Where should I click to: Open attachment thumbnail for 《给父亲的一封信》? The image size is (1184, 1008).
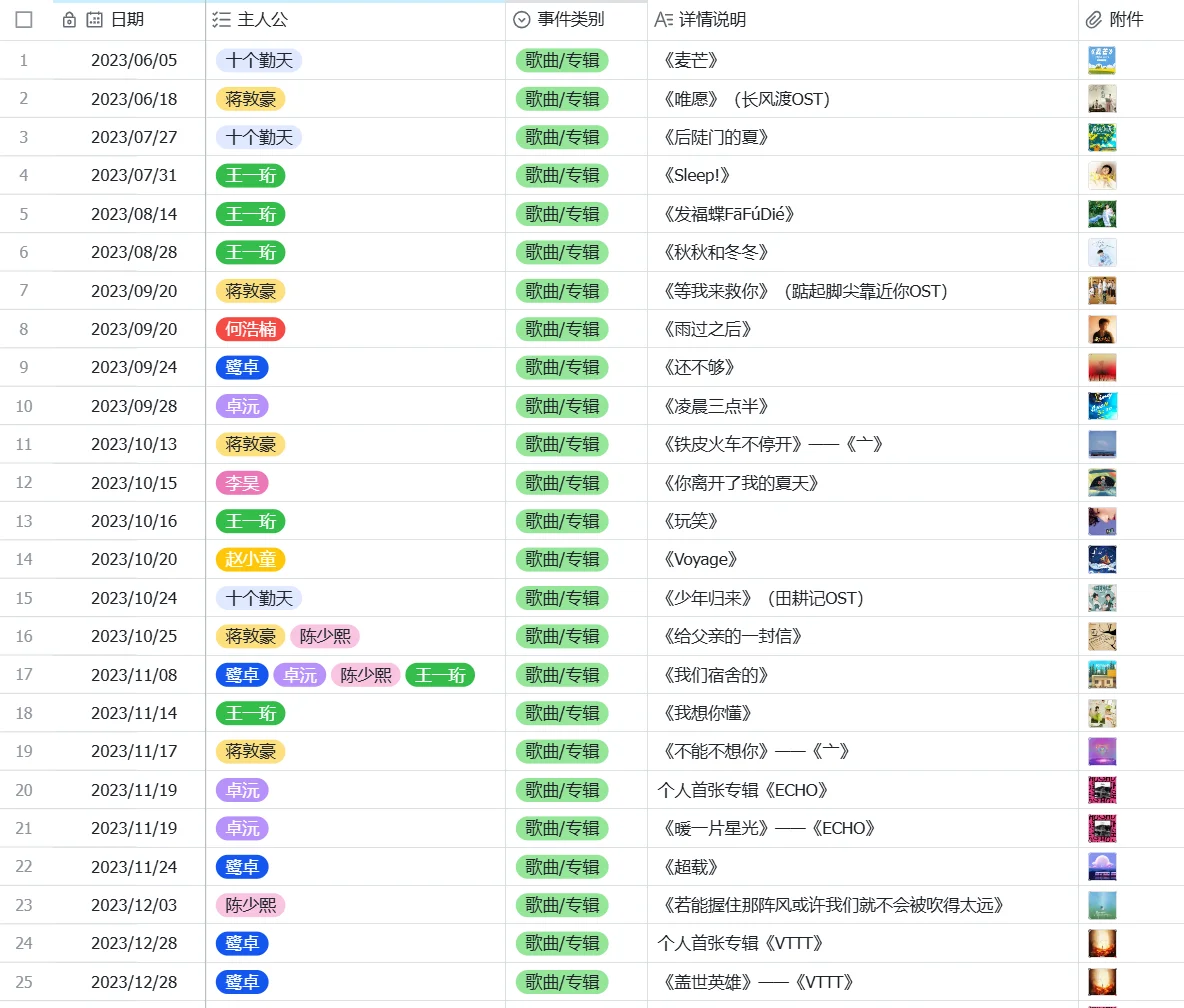coord(1102,636)
